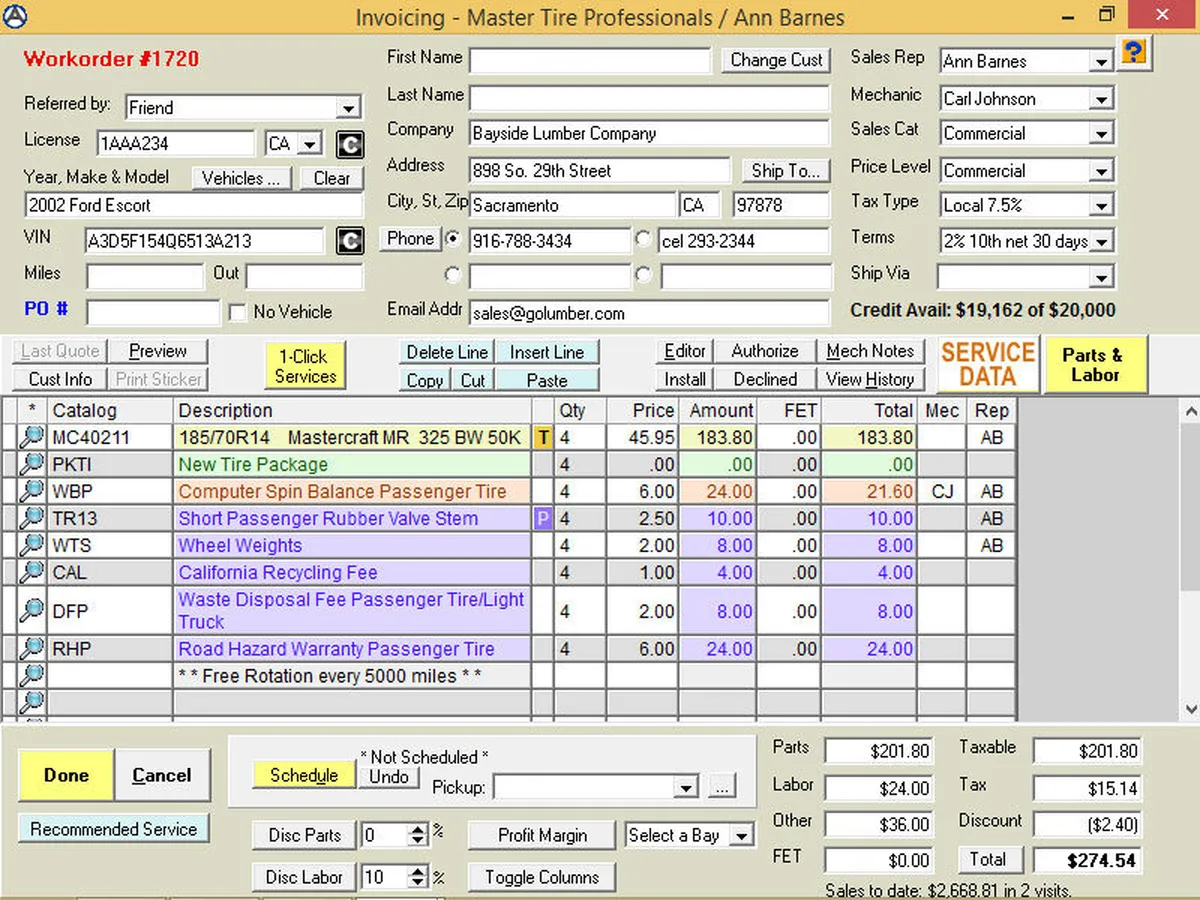Open the Parts & Labor tab
The width and height of the screenshot is (1200, 900).
1093,365
